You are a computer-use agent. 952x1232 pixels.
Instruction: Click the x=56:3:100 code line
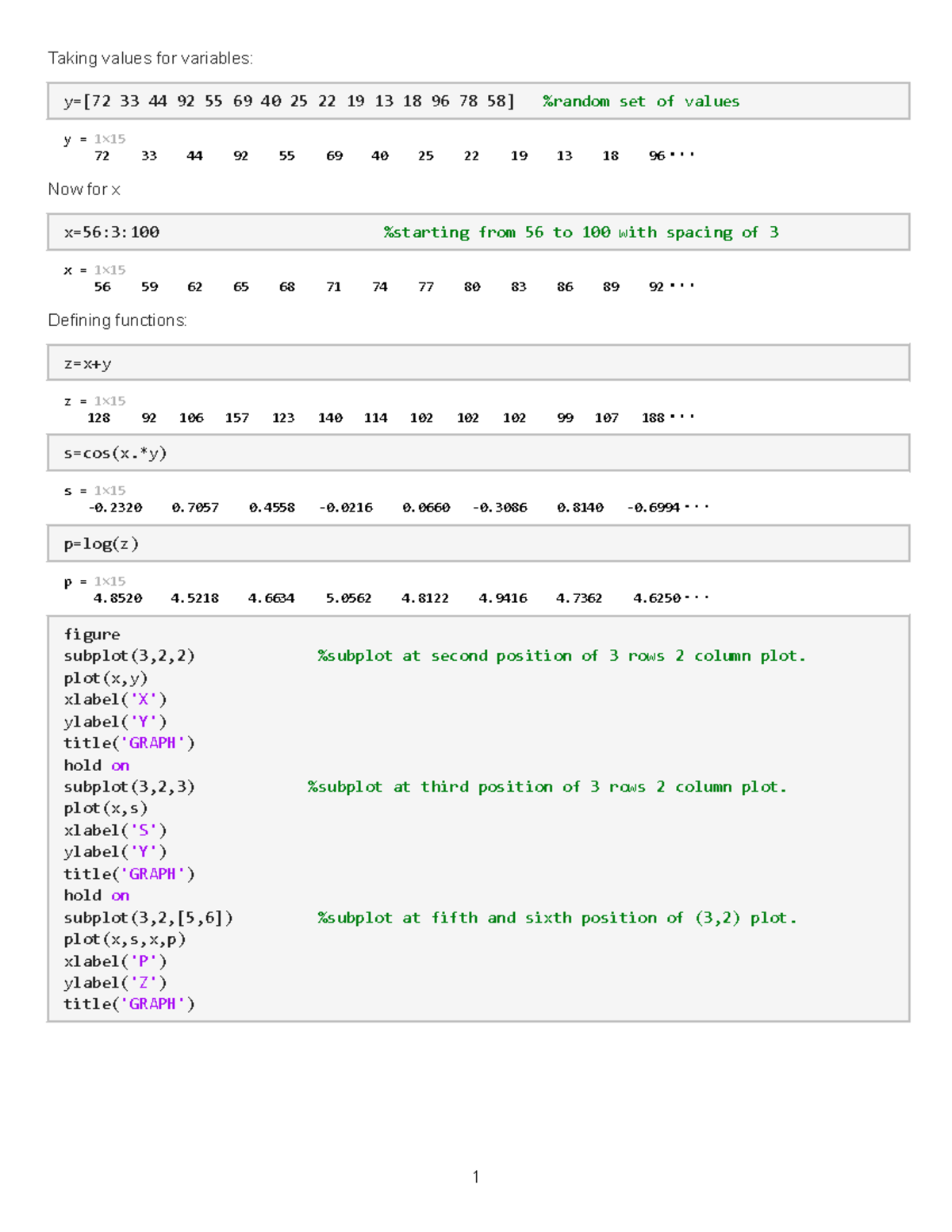click(113, 232)
